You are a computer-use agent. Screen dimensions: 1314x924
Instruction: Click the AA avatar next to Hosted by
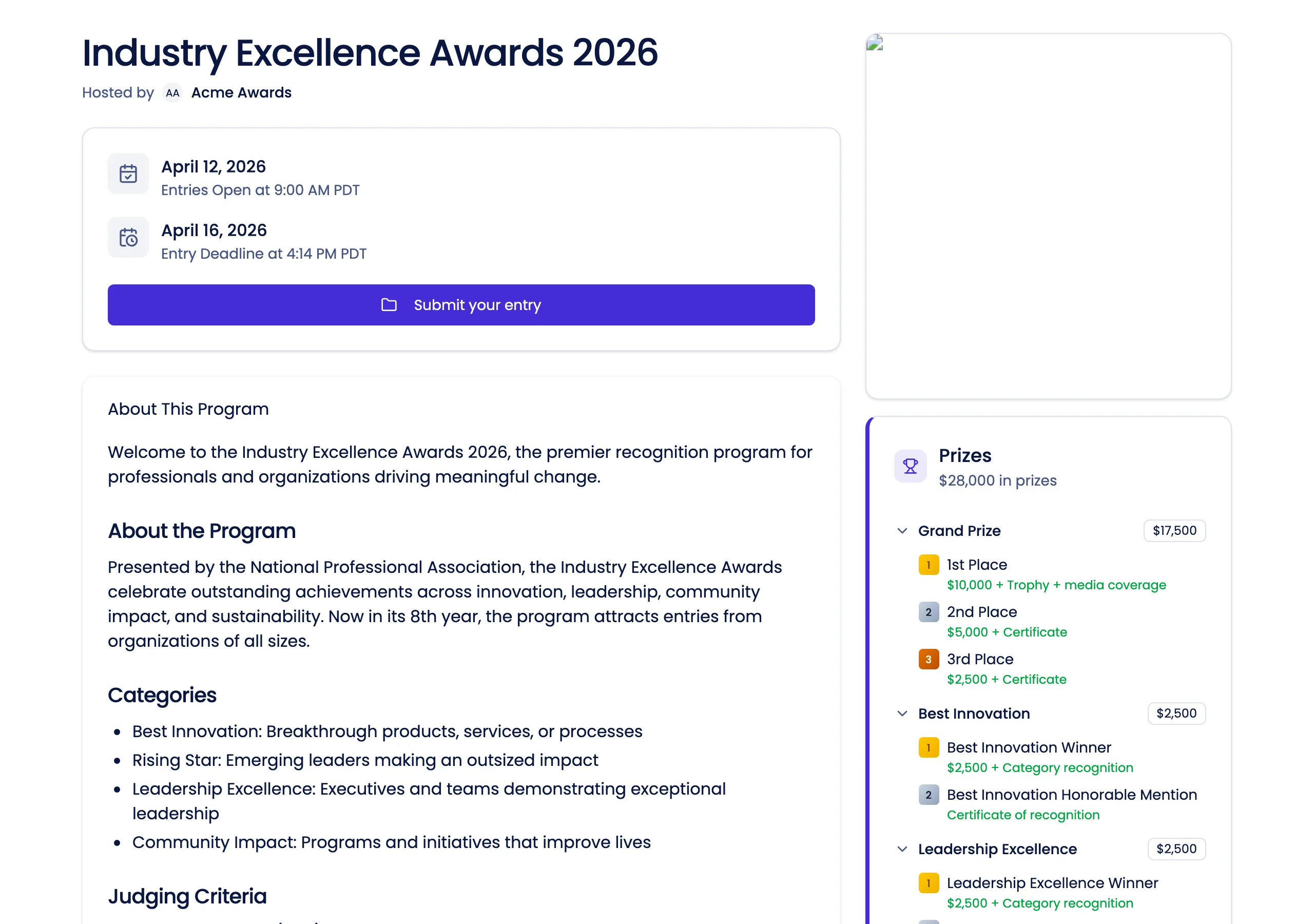[x=173, y=92]
